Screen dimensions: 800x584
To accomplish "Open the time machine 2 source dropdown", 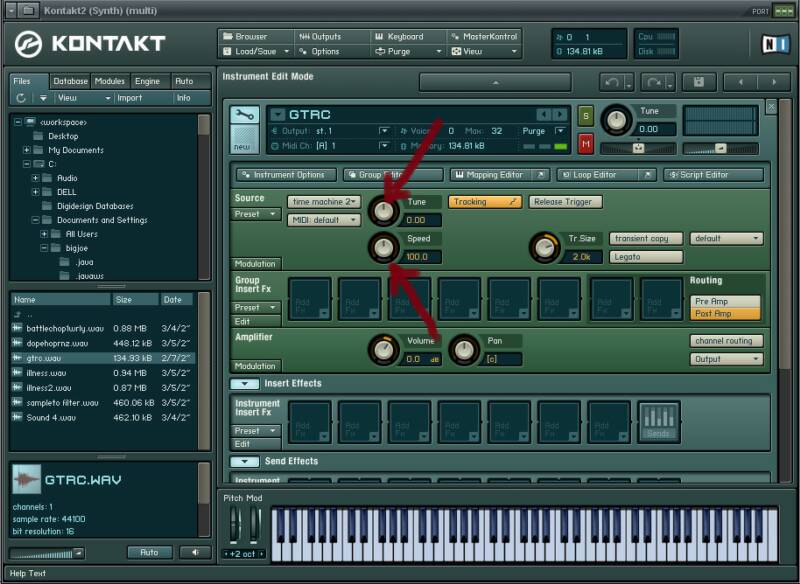I will pos(324,202).
